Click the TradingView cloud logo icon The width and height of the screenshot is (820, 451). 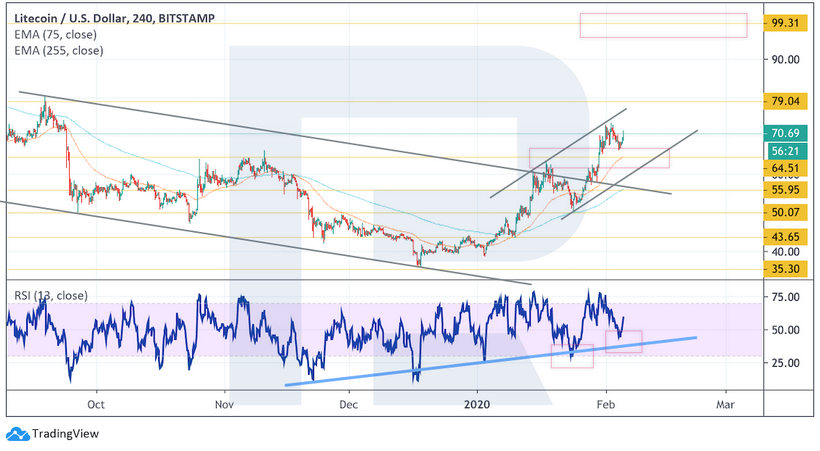pyautogui.click(x=17, y=434)
